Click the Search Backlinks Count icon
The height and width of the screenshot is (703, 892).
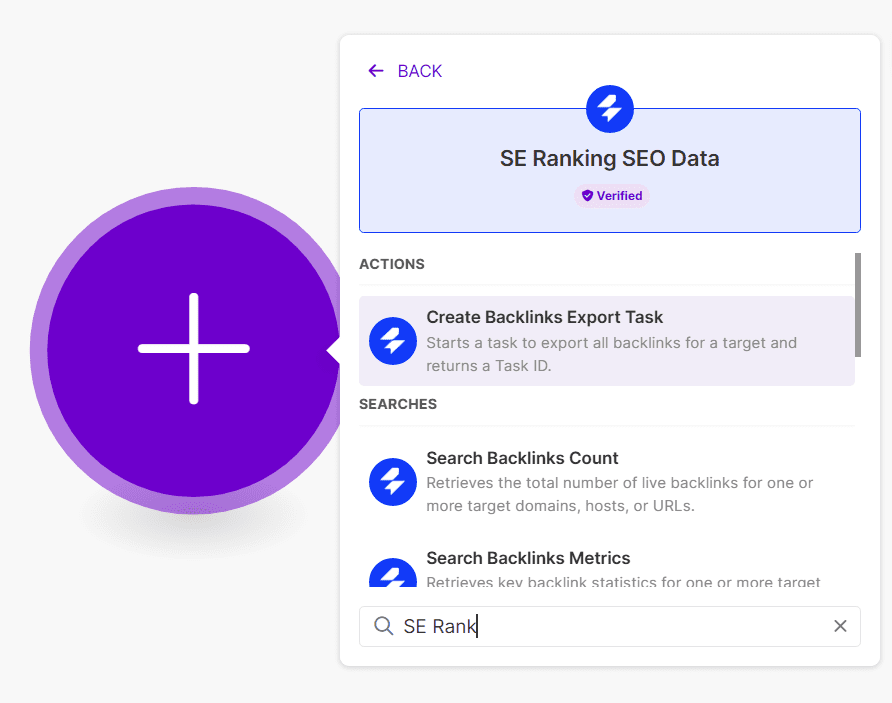click(x=393, y=482)
